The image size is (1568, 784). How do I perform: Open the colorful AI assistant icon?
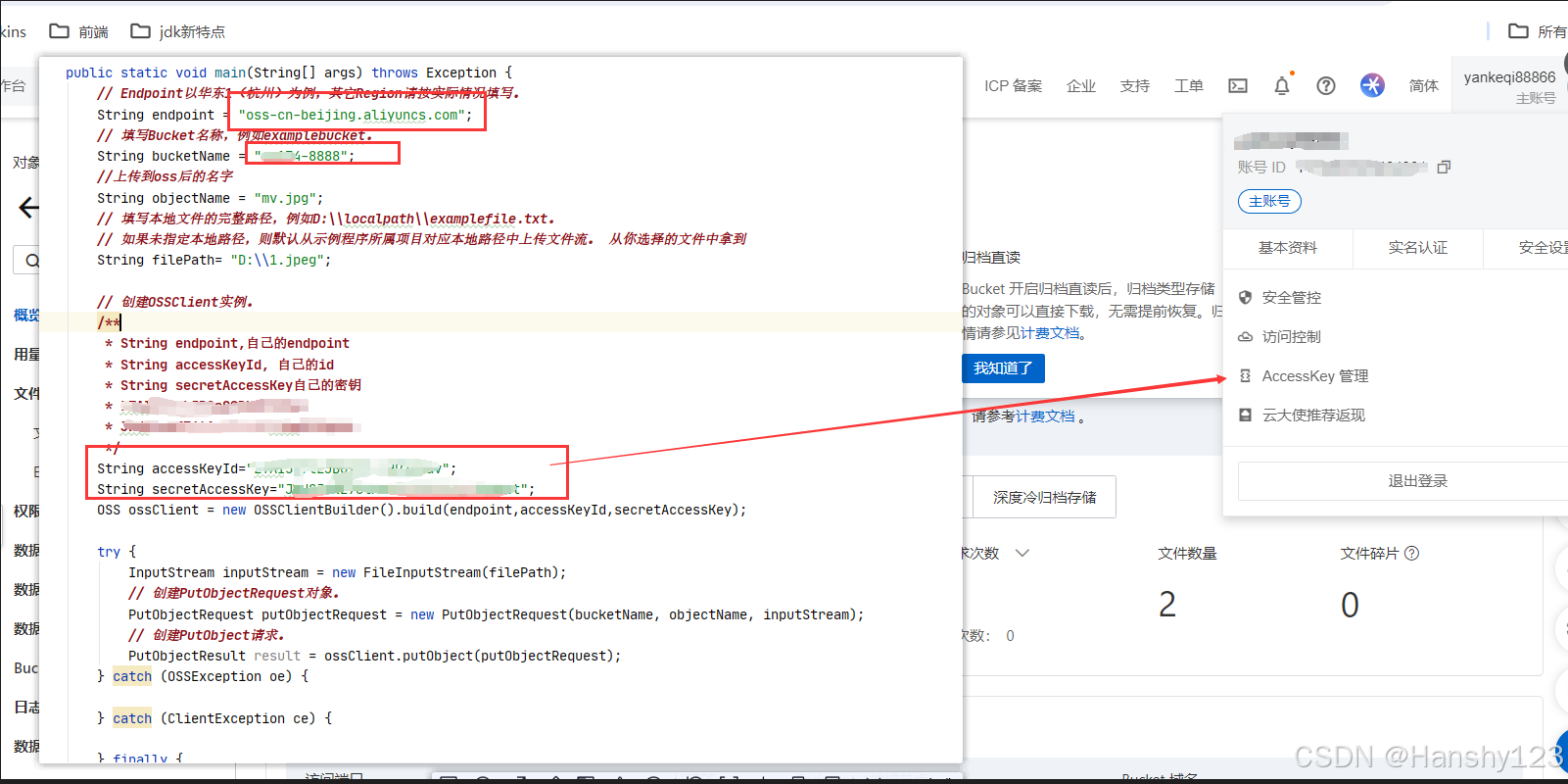point(1372,85)
